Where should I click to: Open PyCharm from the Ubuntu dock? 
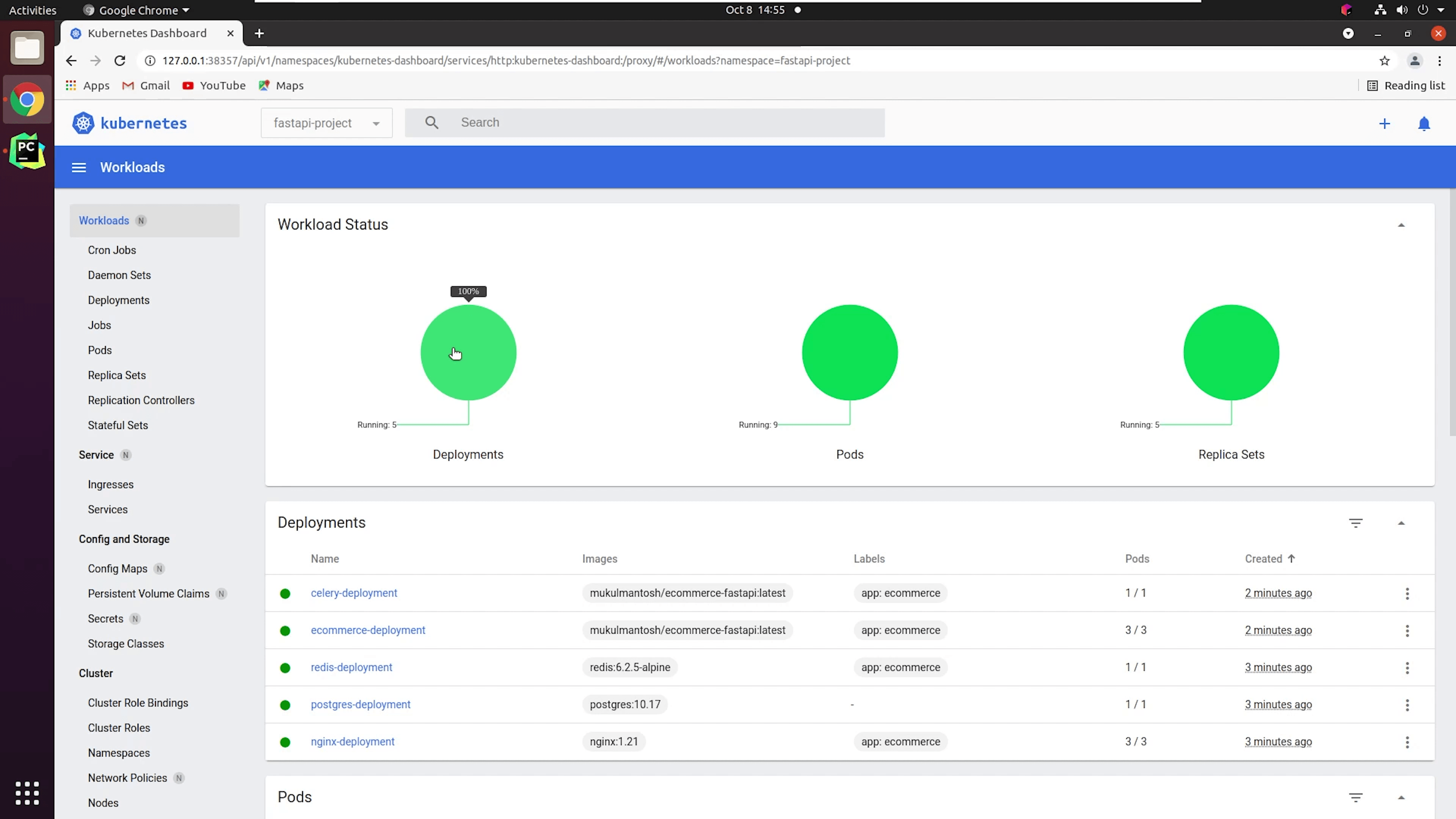27,152
